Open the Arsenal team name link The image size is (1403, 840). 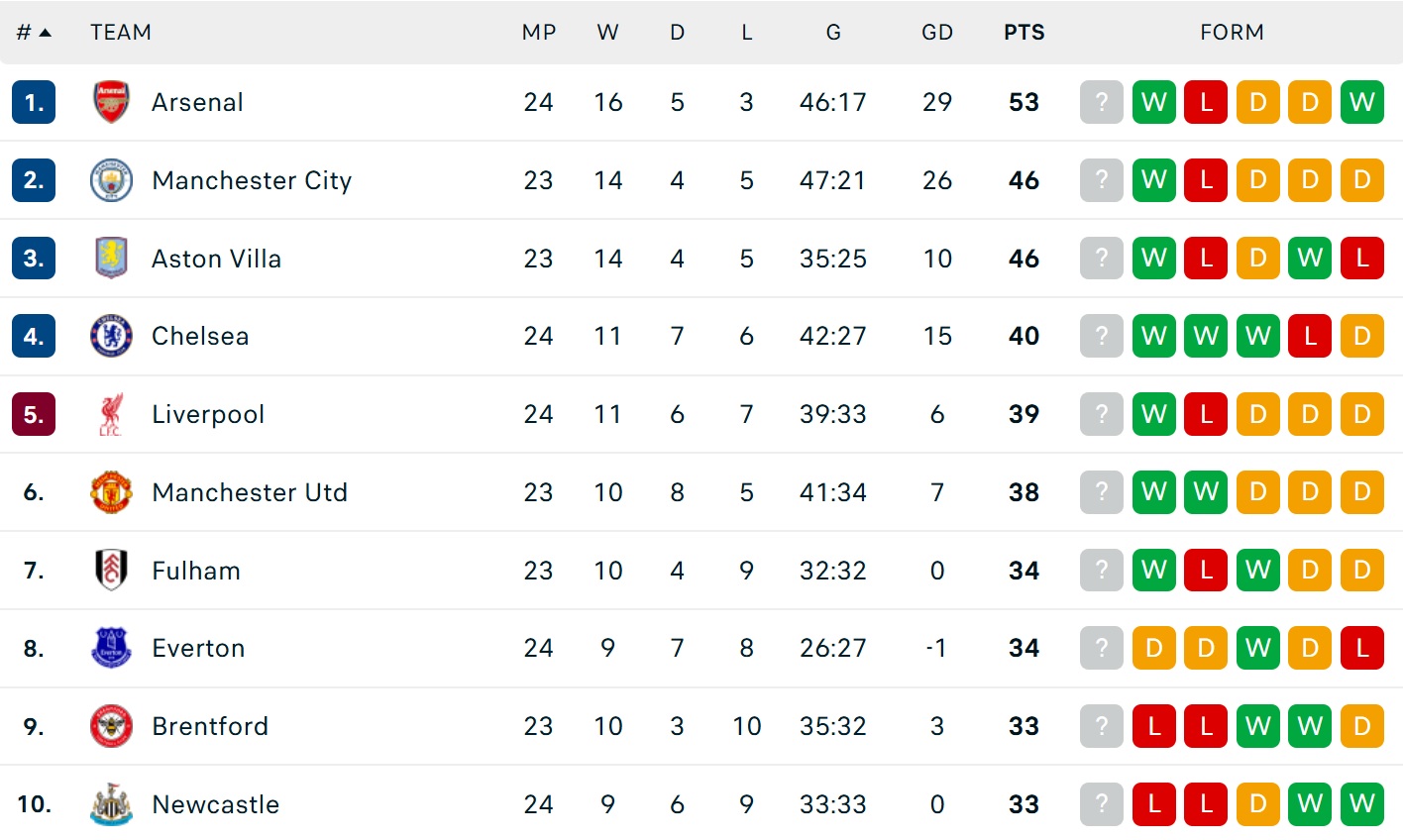pyautogui.click(x=197, y=102)
